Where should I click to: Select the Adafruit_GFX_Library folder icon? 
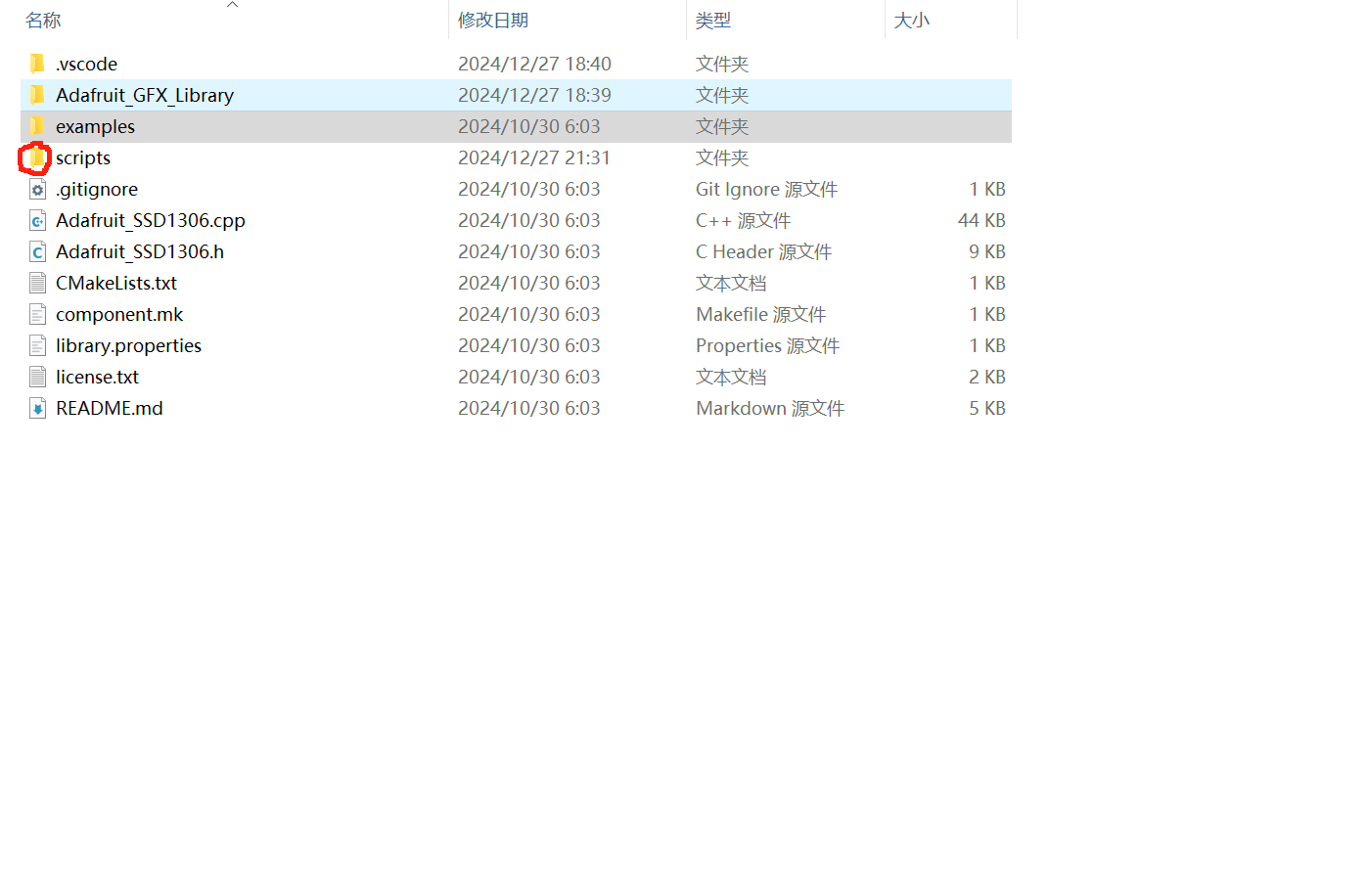point(37,95)
